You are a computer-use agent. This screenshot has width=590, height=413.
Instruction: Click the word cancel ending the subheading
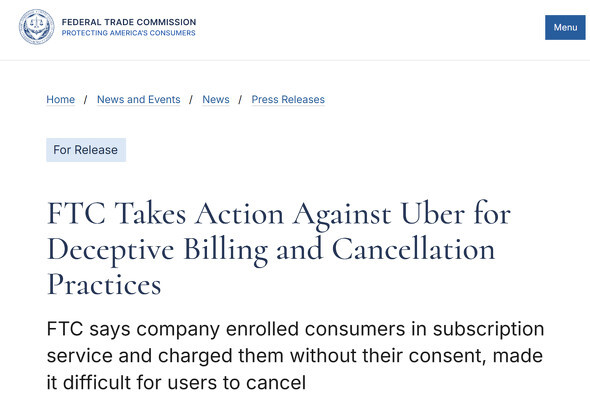(276, 383)
